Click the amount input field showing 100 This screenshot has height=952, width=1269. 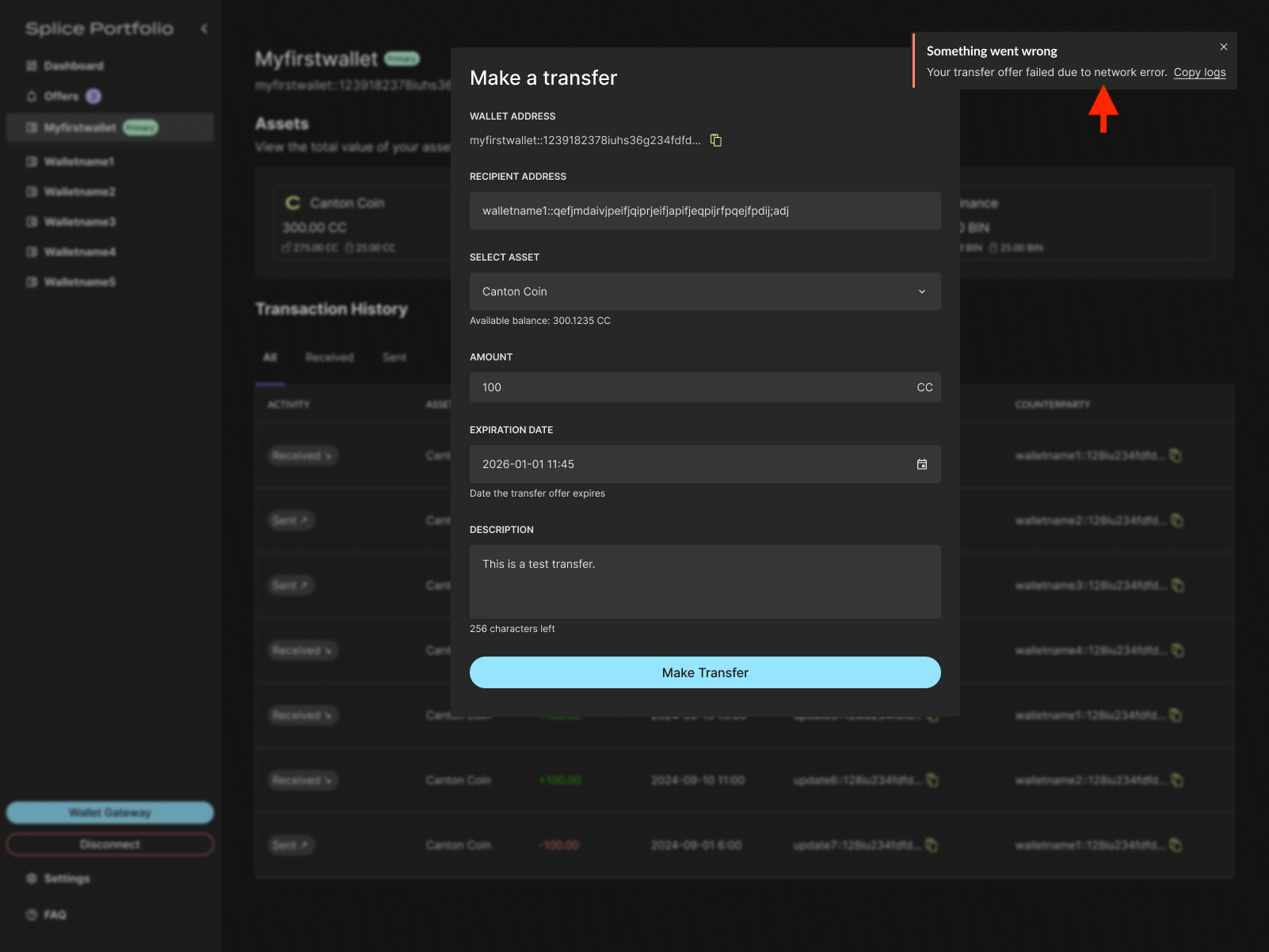point(705,387)
